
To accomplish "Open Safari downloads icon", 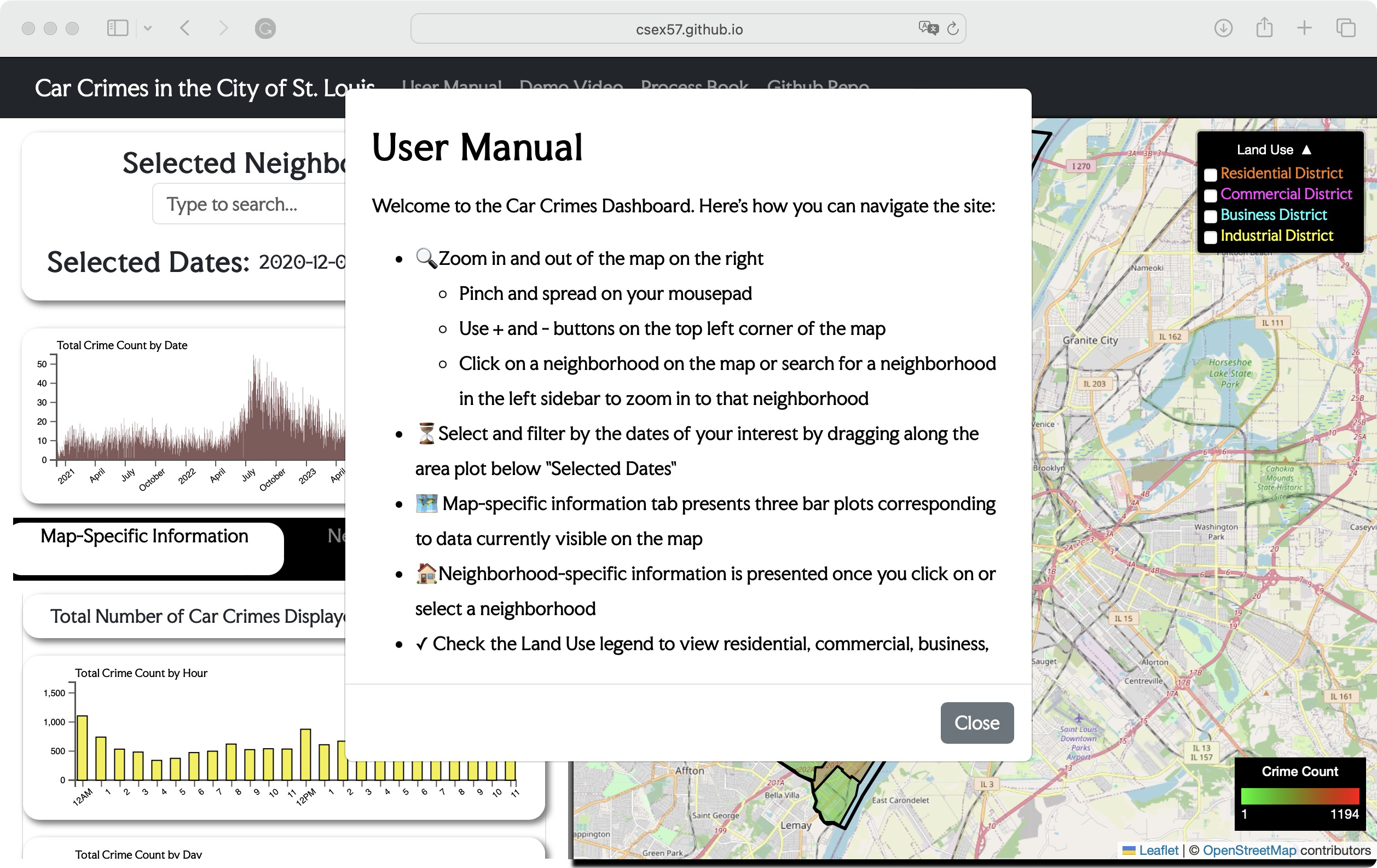I will coord(1223,28).
